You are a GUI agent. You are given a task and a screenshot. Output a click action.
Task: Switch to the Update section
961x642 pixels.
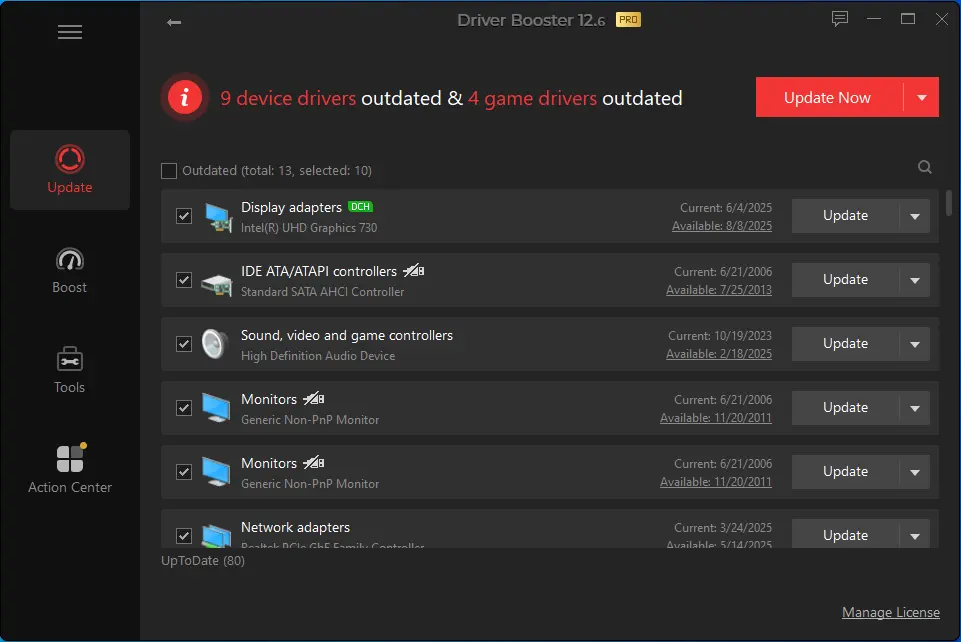pos(70,170)
